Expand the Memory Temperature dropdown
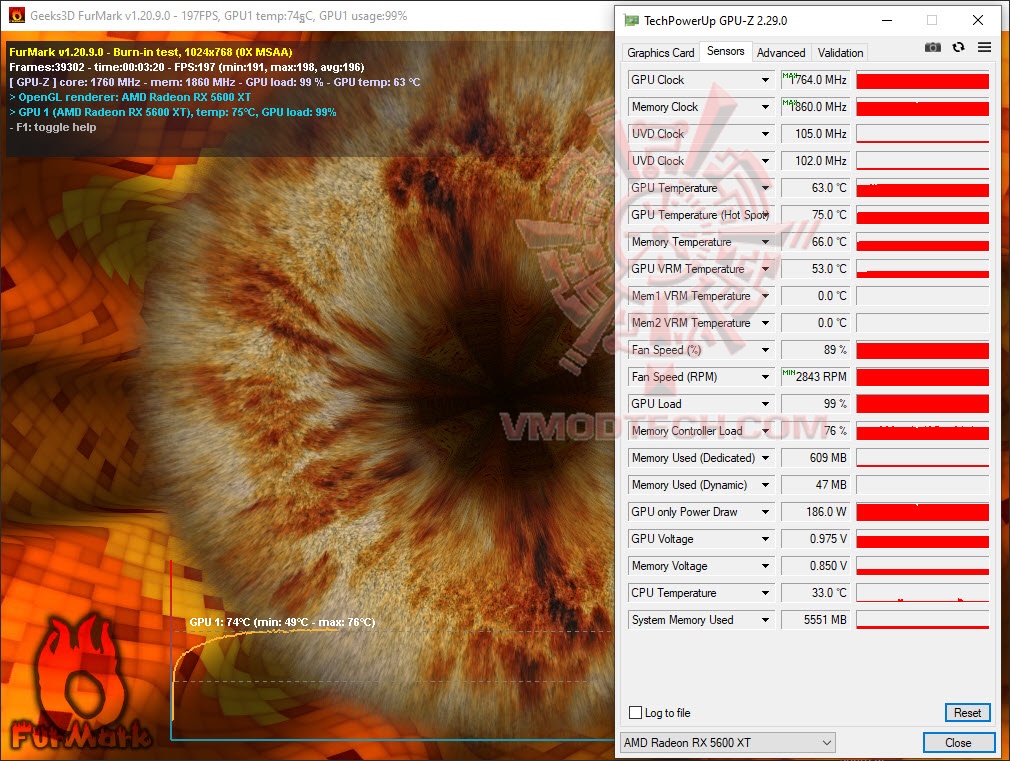This screenshot has height=761, width=1010. pos(765,242)
